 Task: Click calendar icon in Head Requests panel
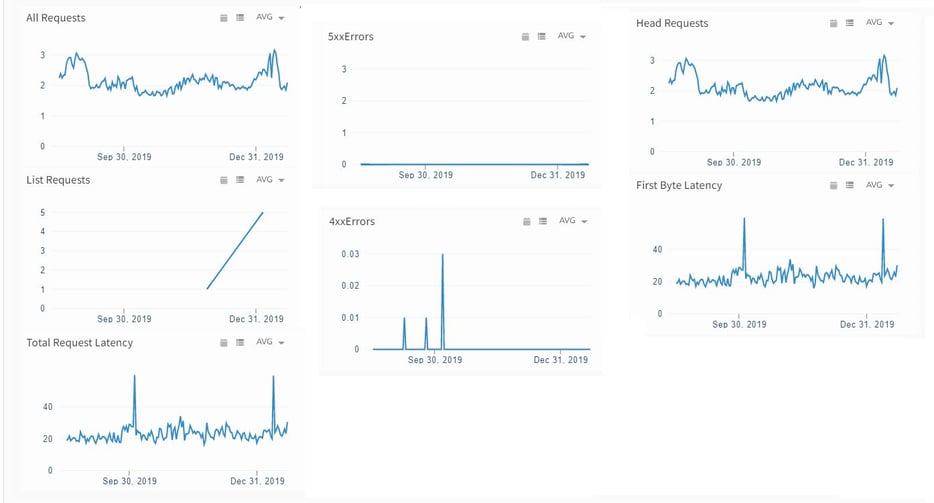(833, 23)
